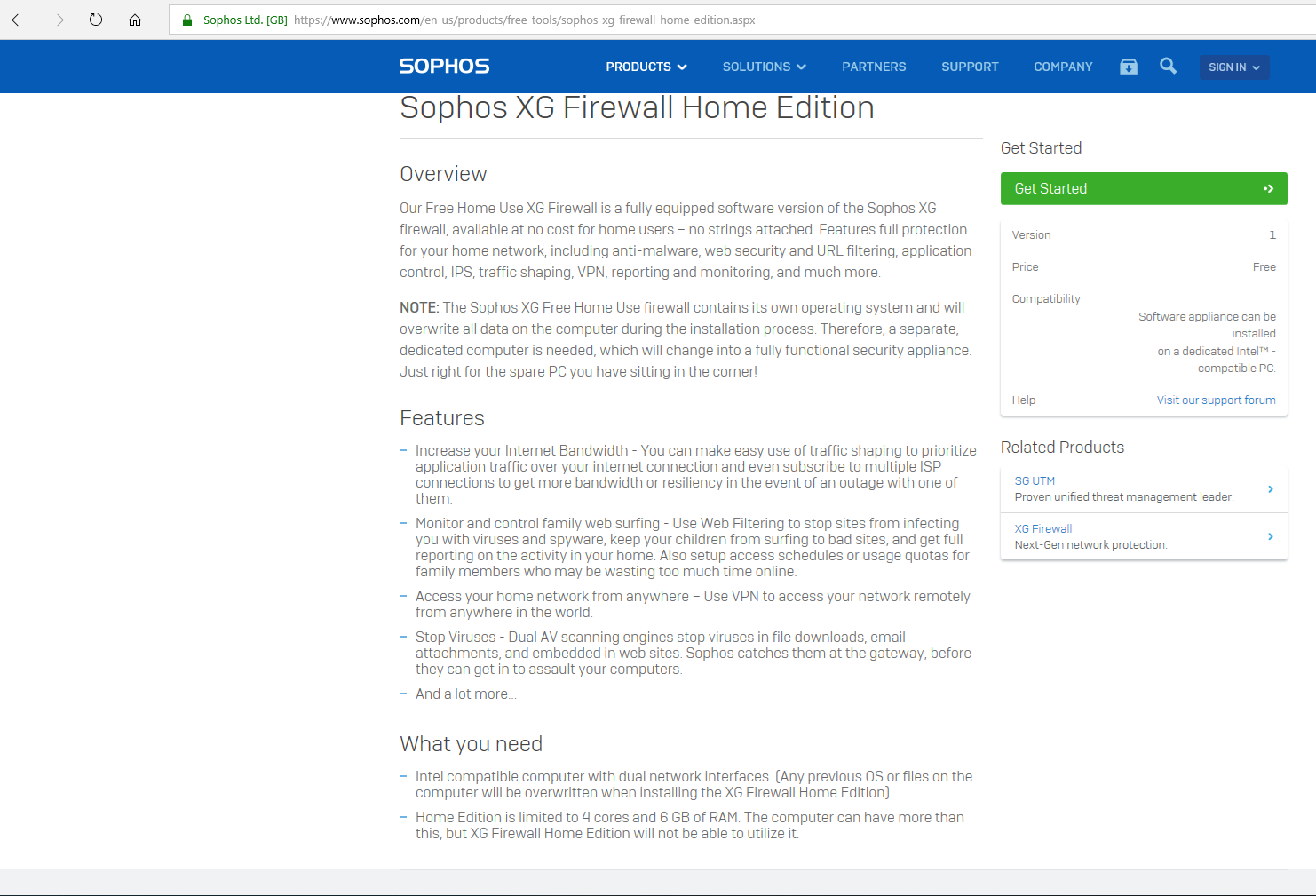View the site security padlock info
This screenshot has width=1316, height=896.
pyautogui.click(x=187, y=20)
